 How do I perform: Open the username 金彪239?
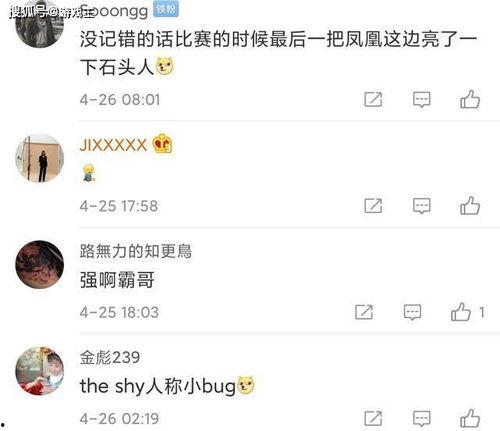[x=110, y=357]
